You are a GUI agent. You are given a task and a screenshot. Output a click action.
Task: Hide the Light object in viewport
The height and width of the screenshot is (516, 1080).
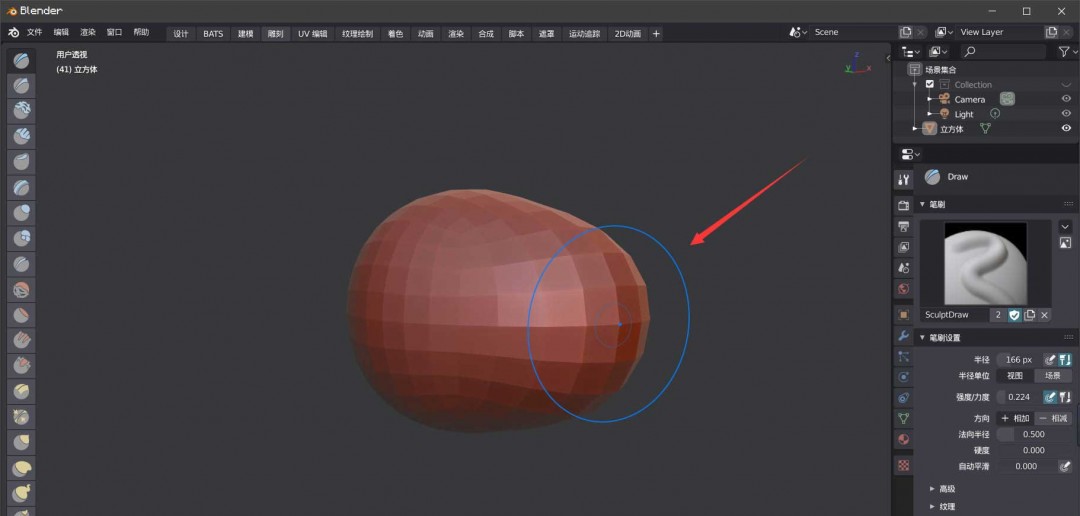[x=1066, y=114]
